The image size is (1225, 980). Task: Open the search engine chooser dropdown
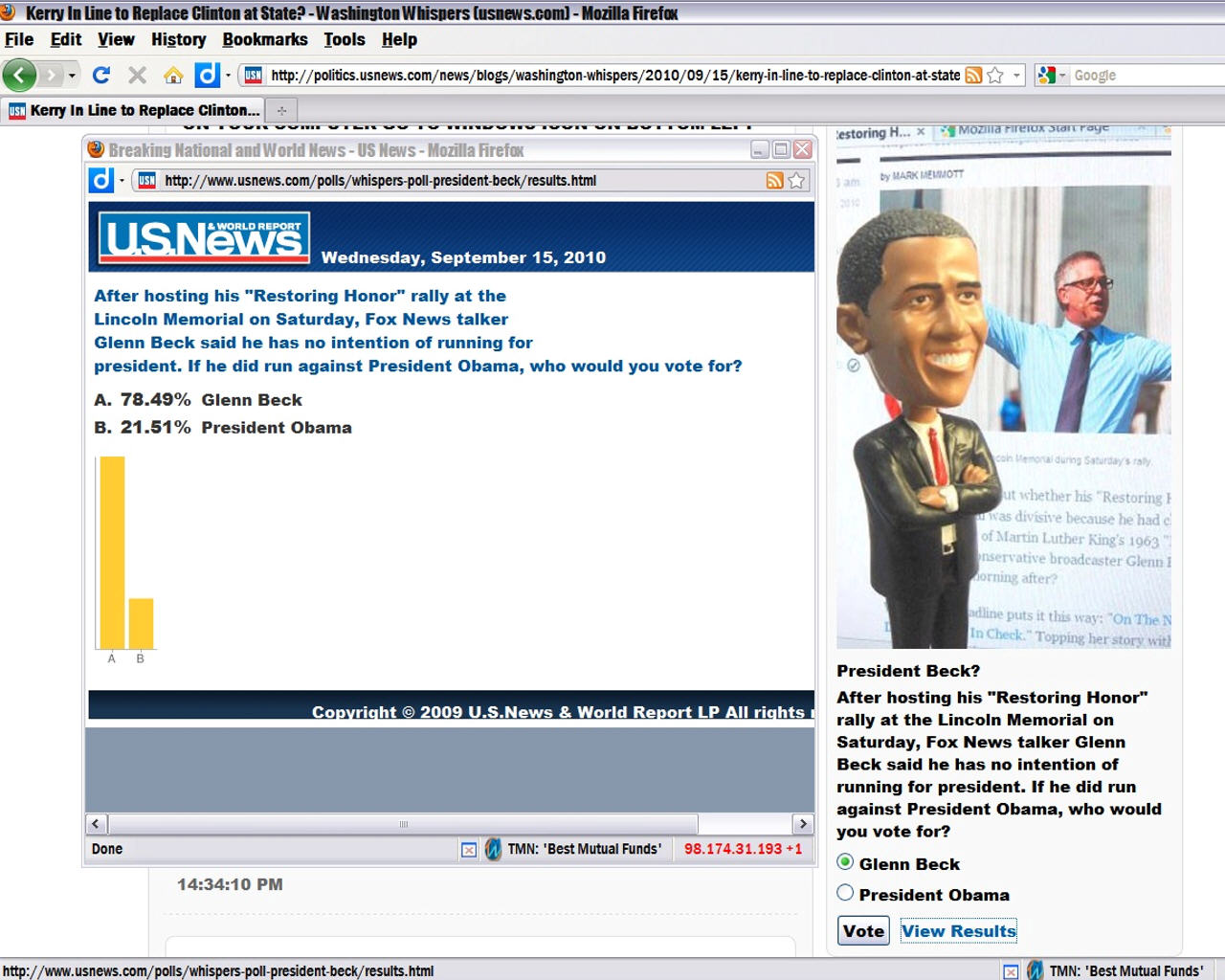(1062, 76)
